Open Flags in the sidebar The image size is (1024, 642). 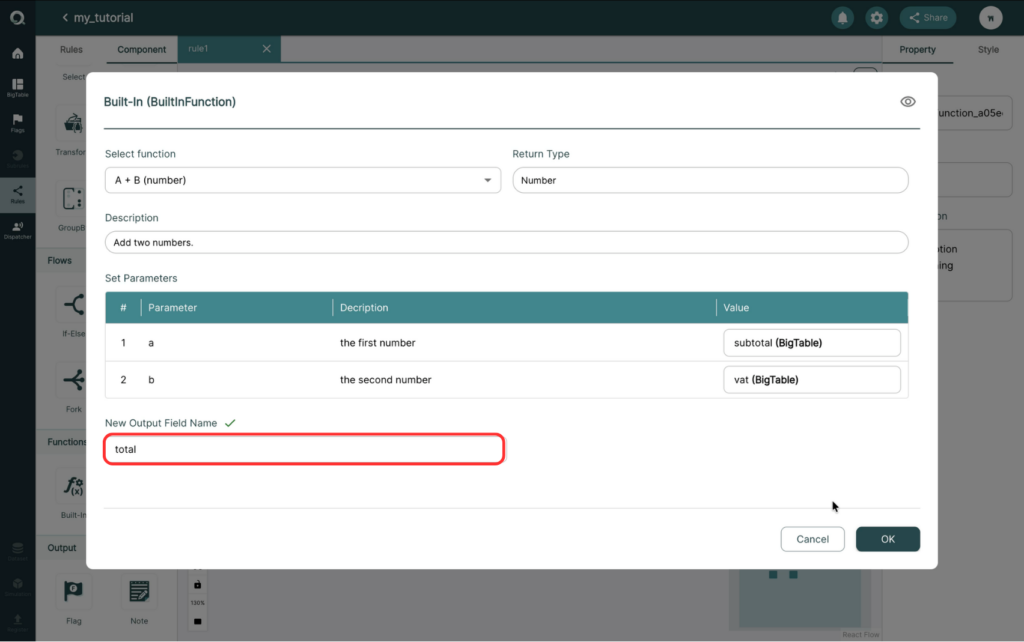click(x=18, y=123)
